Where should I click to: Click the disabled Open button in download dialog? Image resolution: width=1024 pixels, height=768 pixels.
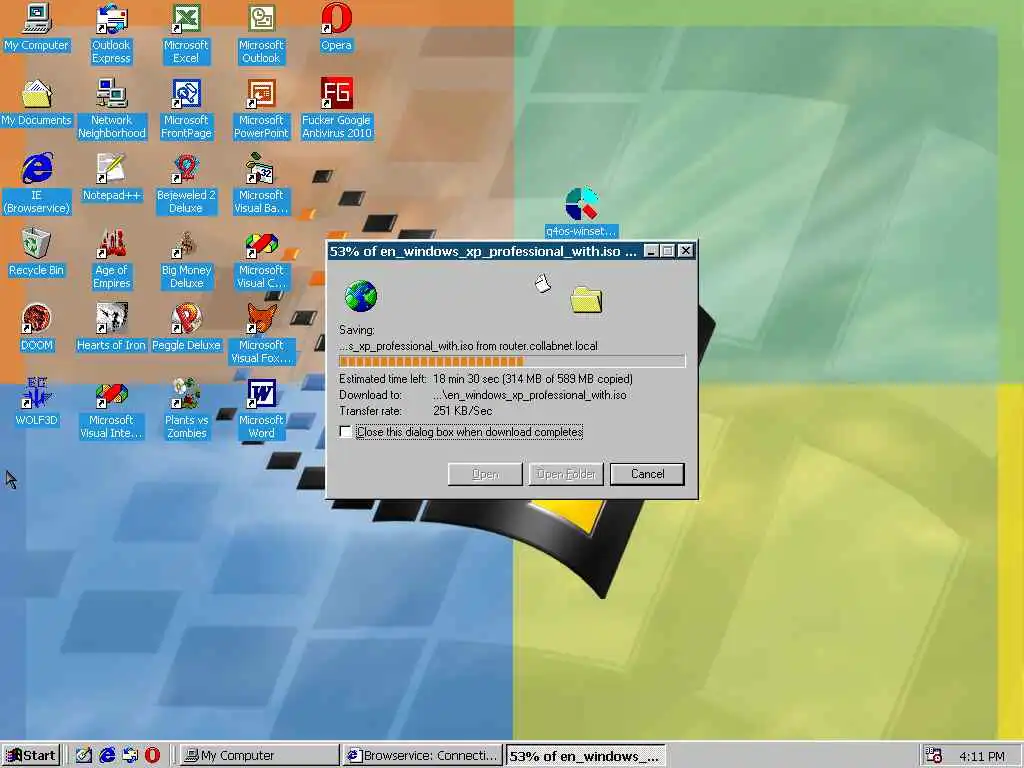[x=485, y=474]
